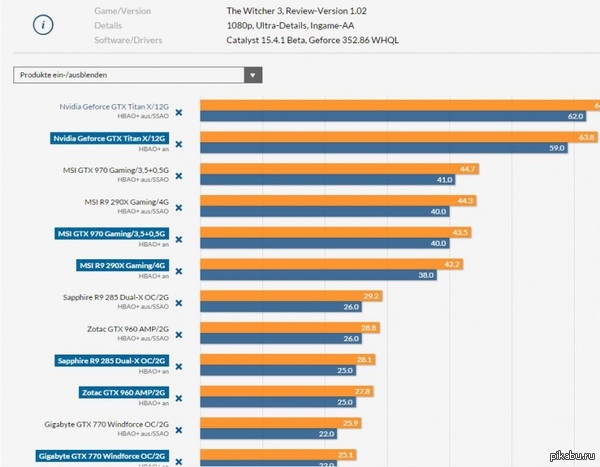Screen dimensions: 600x467
Task: Click the orange bar showing 44.7
Action: click(x=339, y=169)
